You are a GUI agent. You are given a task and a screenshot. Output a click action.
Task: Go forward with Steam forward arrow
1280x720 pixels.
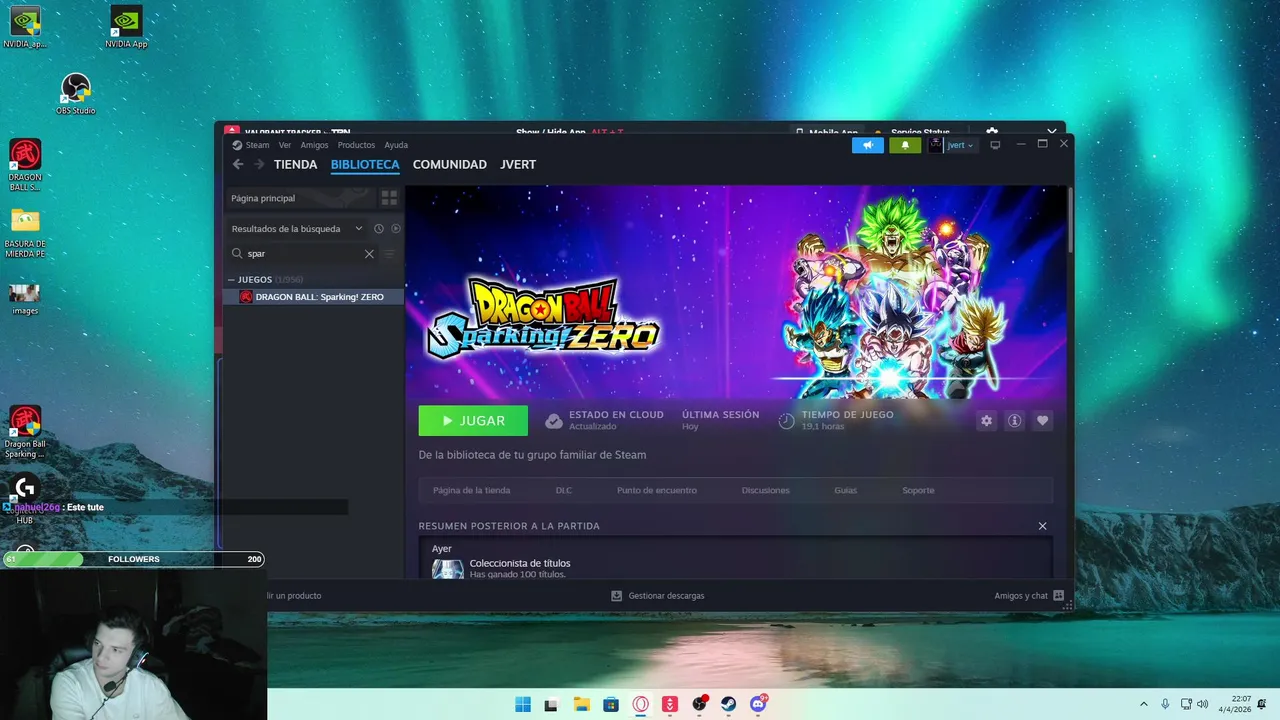(x=259, y=164)
